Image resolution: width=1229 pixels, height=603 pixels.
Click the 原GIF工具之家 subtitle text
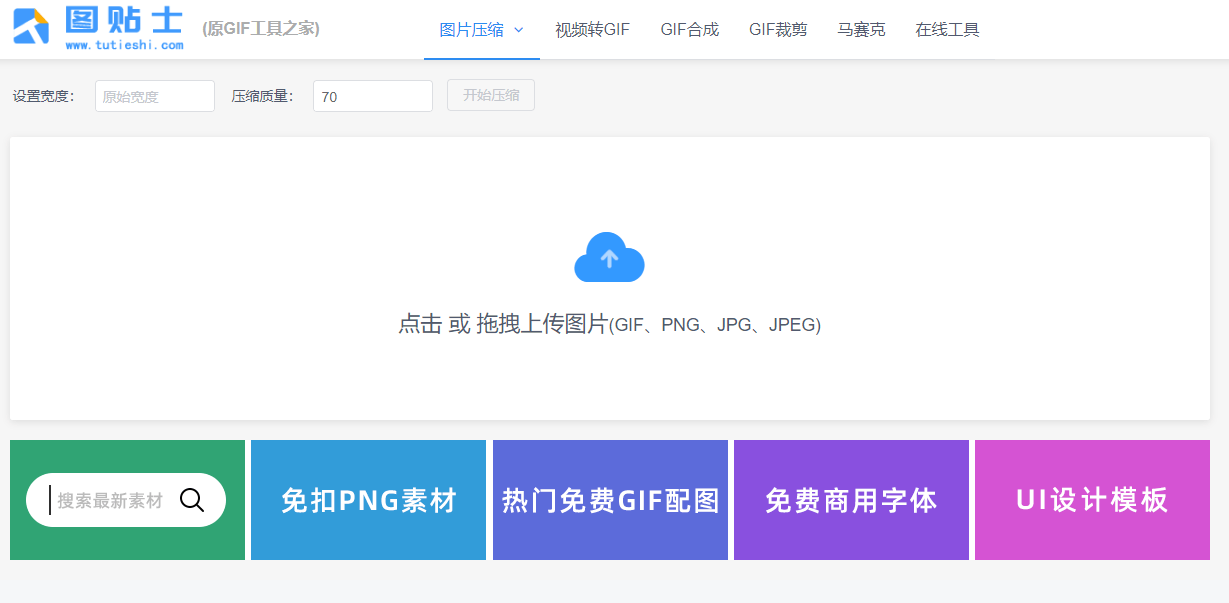point(260,29)
